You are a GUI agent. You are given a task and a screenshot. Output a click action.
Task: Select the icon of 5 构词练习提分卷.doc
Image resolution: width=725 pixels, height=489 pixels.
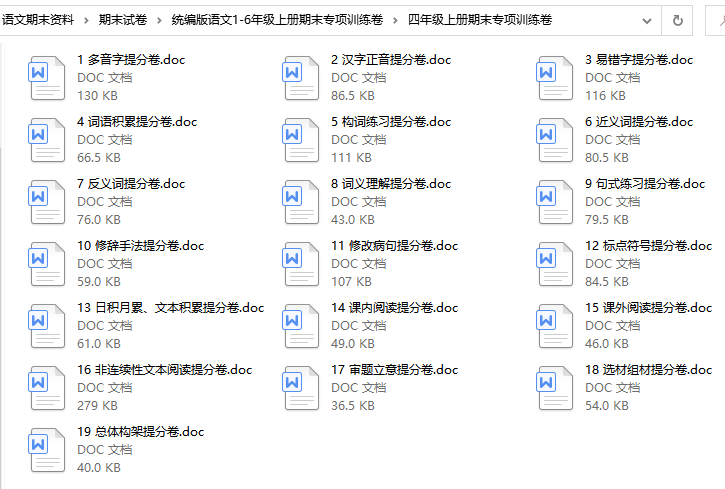coord(301,140)
